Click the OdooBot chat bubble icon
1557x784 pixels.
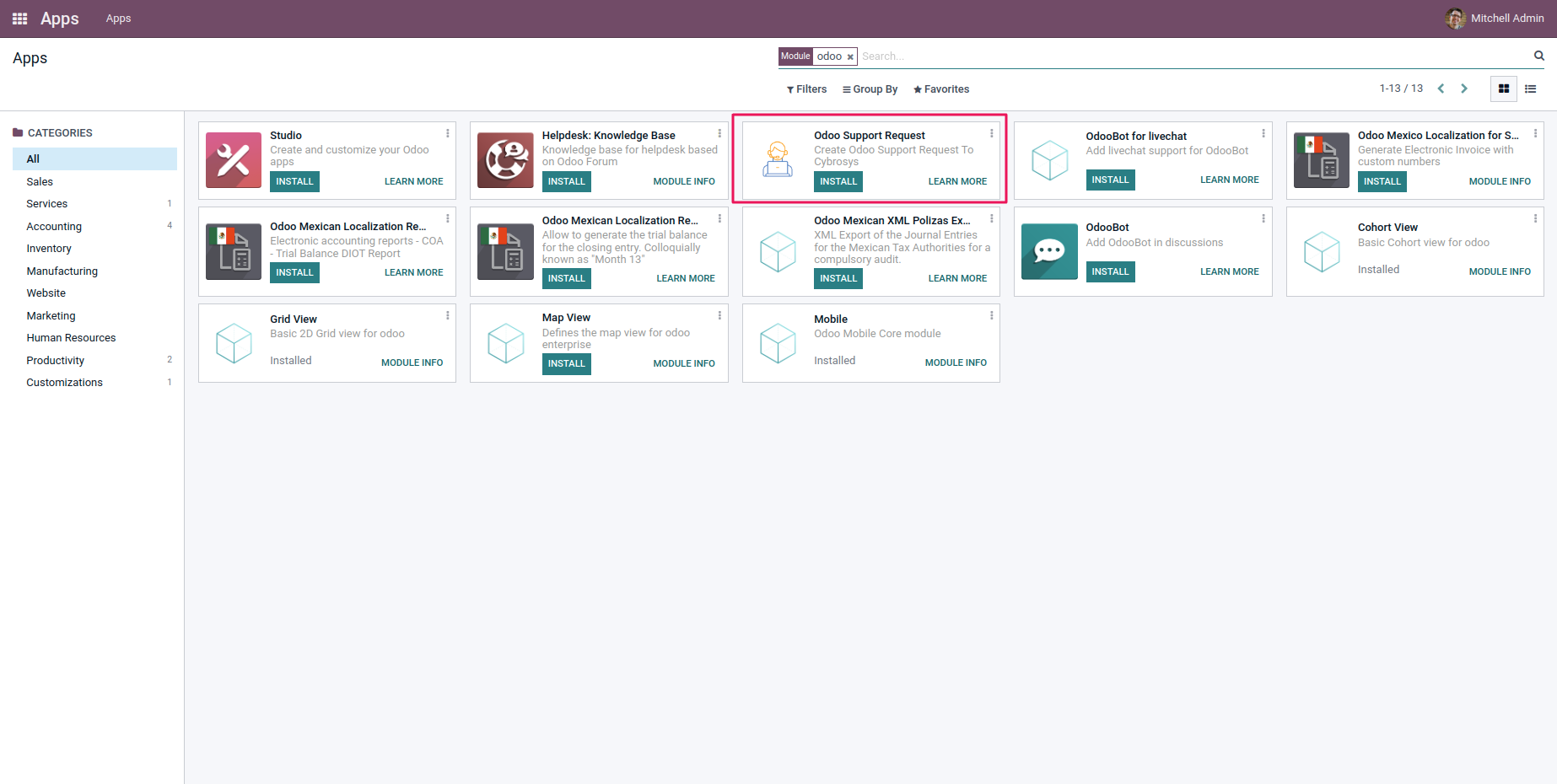point(1049,251)
